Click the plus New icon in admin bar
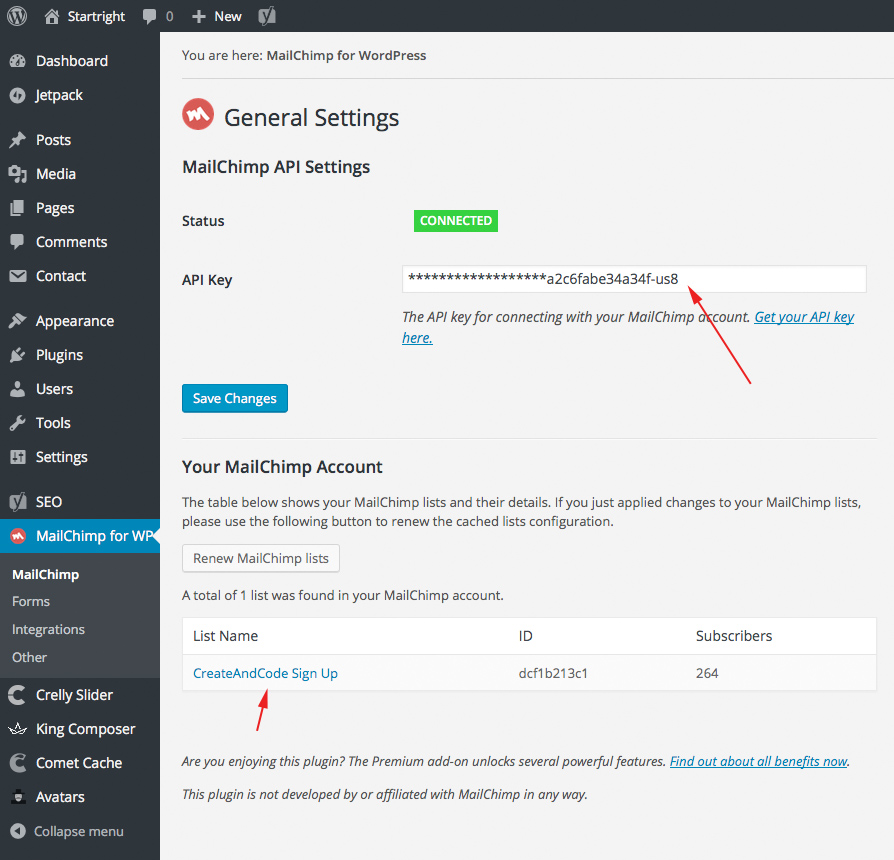 [198, 17]
